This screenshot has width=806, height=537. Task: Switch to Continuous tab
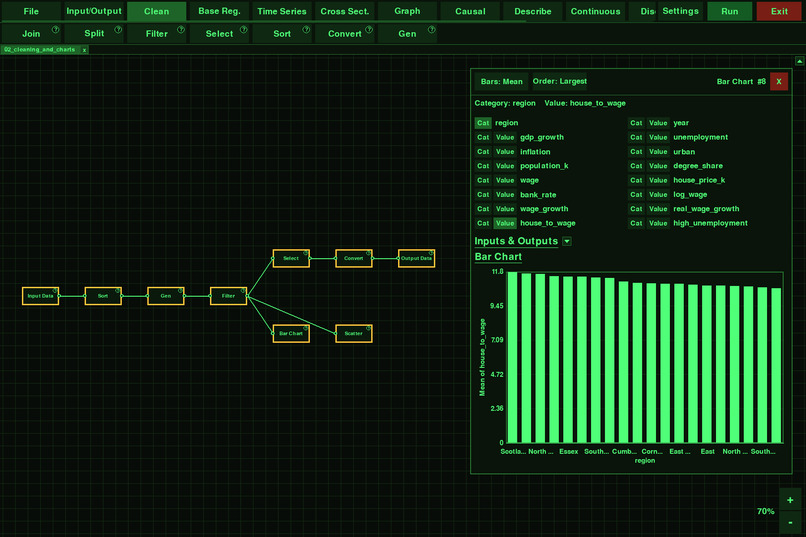(x=595, y=11)
